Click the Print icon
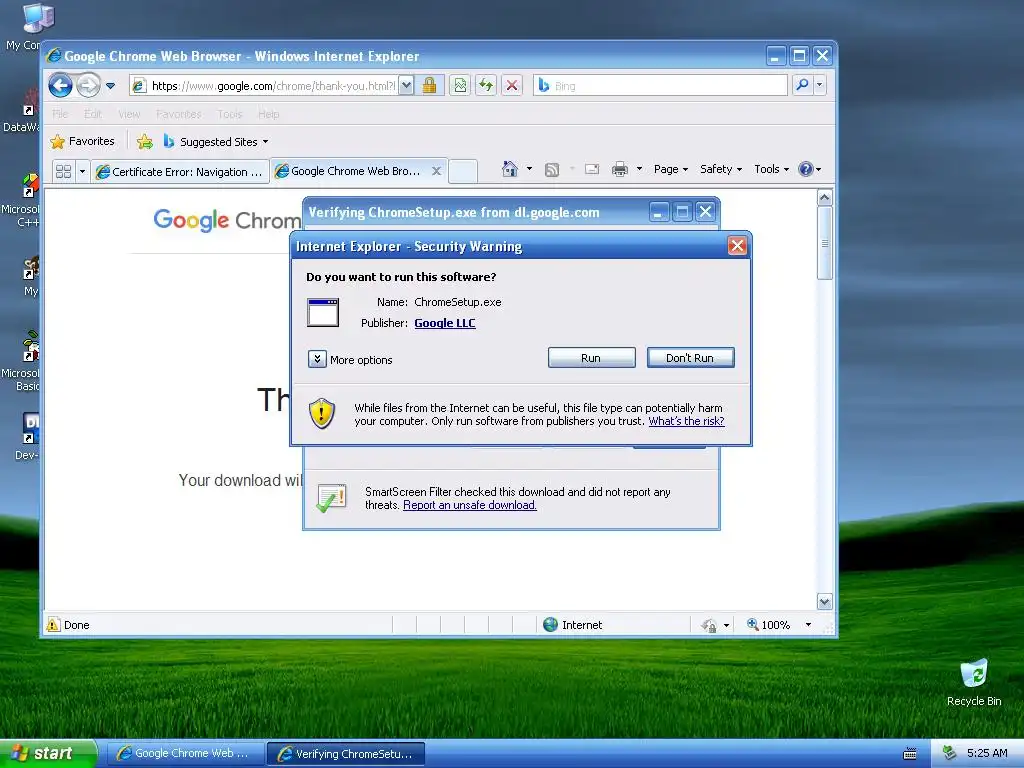 [x=620, y=170]
